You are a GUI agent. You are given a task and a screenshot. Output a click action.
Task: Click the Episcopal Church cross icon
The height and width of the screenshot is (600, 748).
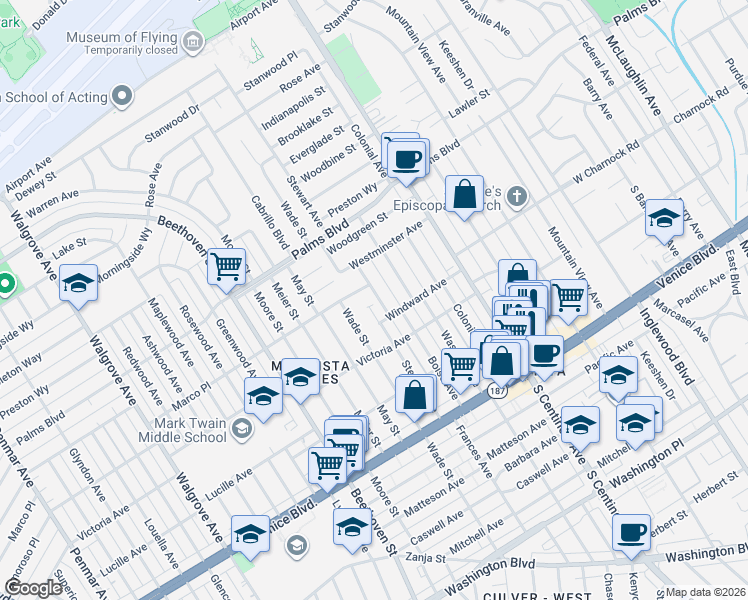pyautogui.click(x=517, y=197)
